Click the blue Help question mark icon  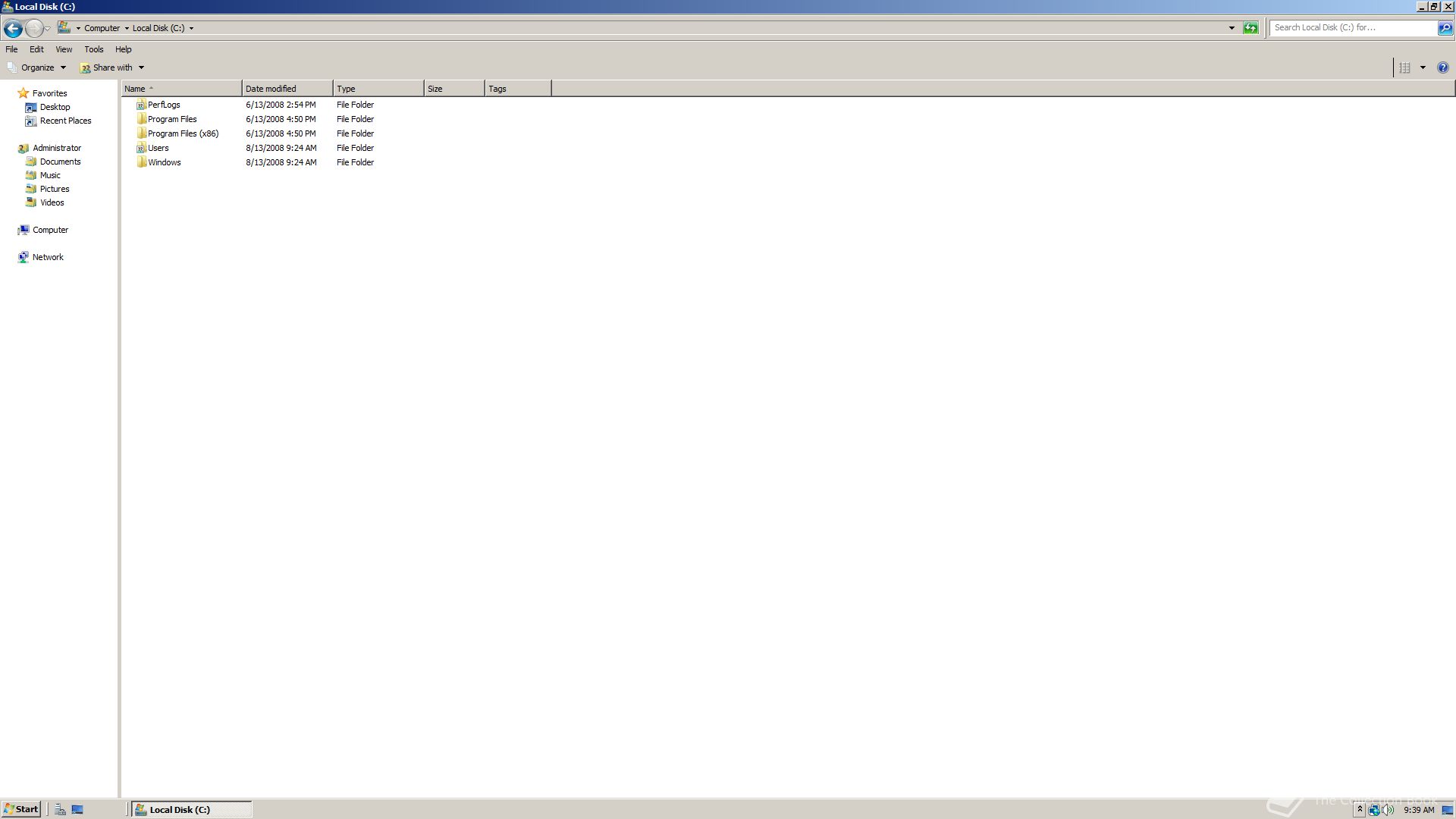pyautogui.click(x=1443, y=67)
